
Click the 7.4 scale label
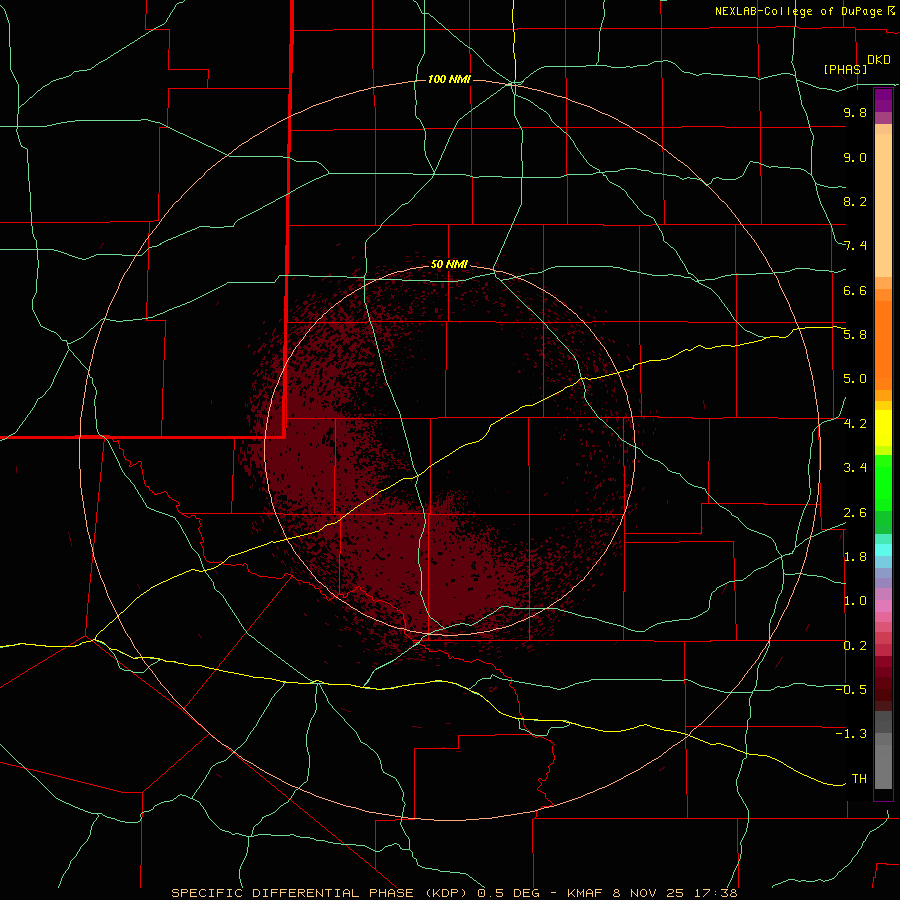[x=855, y=246]
